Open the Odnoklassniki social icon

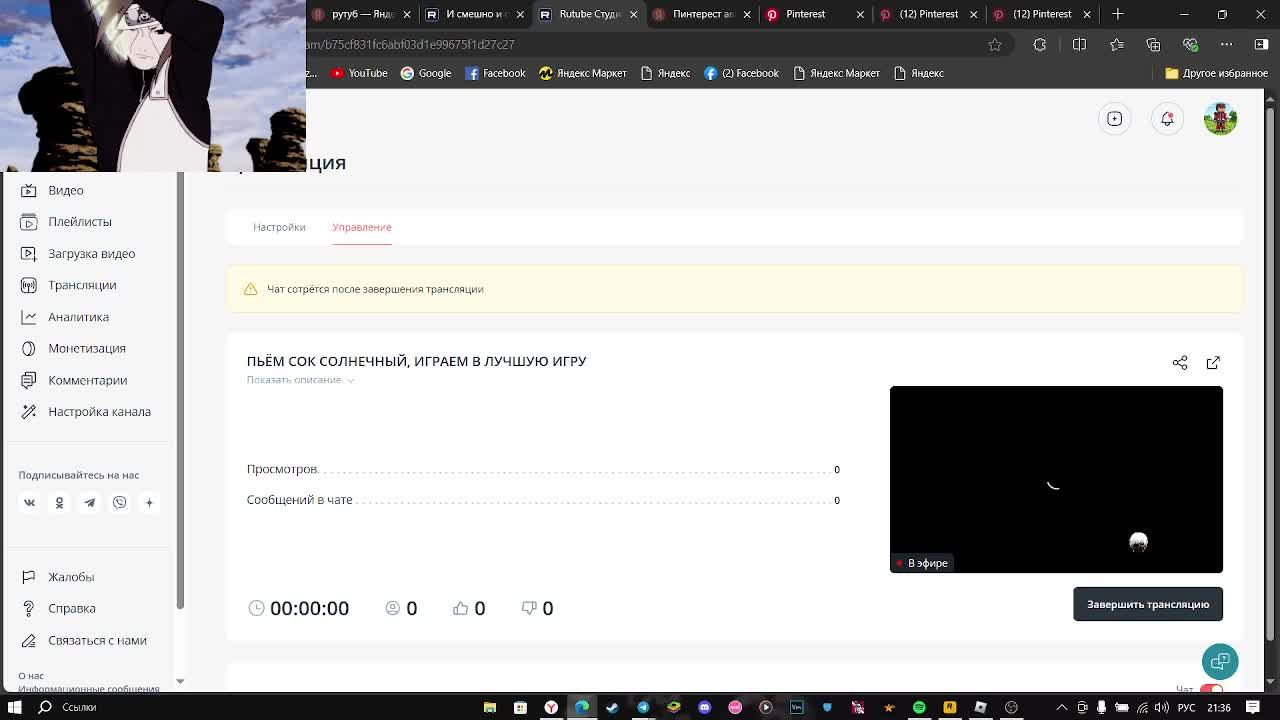[x=59, y=503]
